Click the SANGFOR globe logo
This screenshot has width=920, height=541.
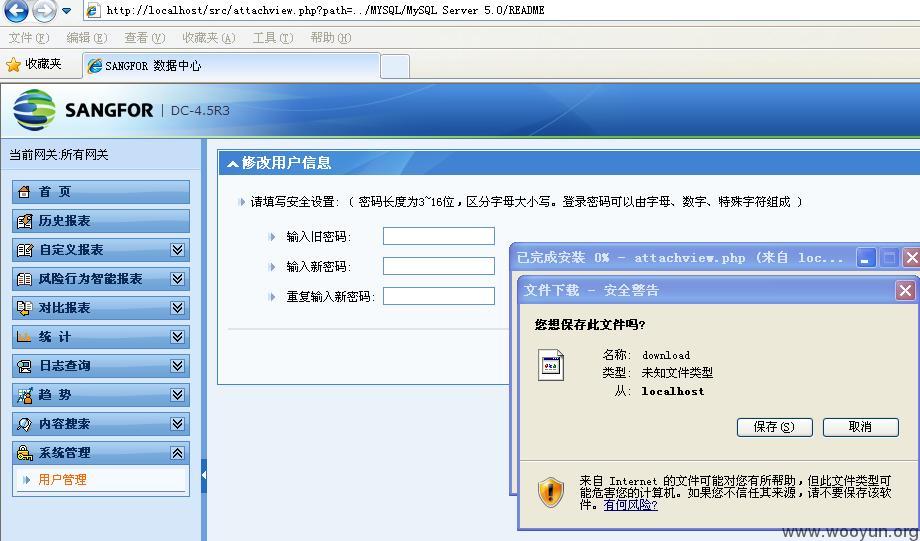click(34, 110)
